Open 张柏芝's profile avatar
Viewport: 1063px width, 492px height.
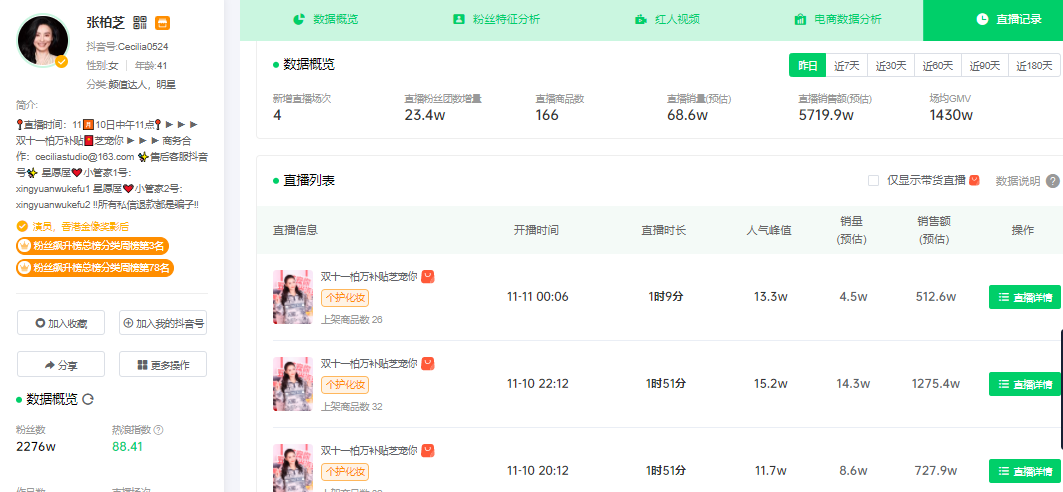pos(43,41)
